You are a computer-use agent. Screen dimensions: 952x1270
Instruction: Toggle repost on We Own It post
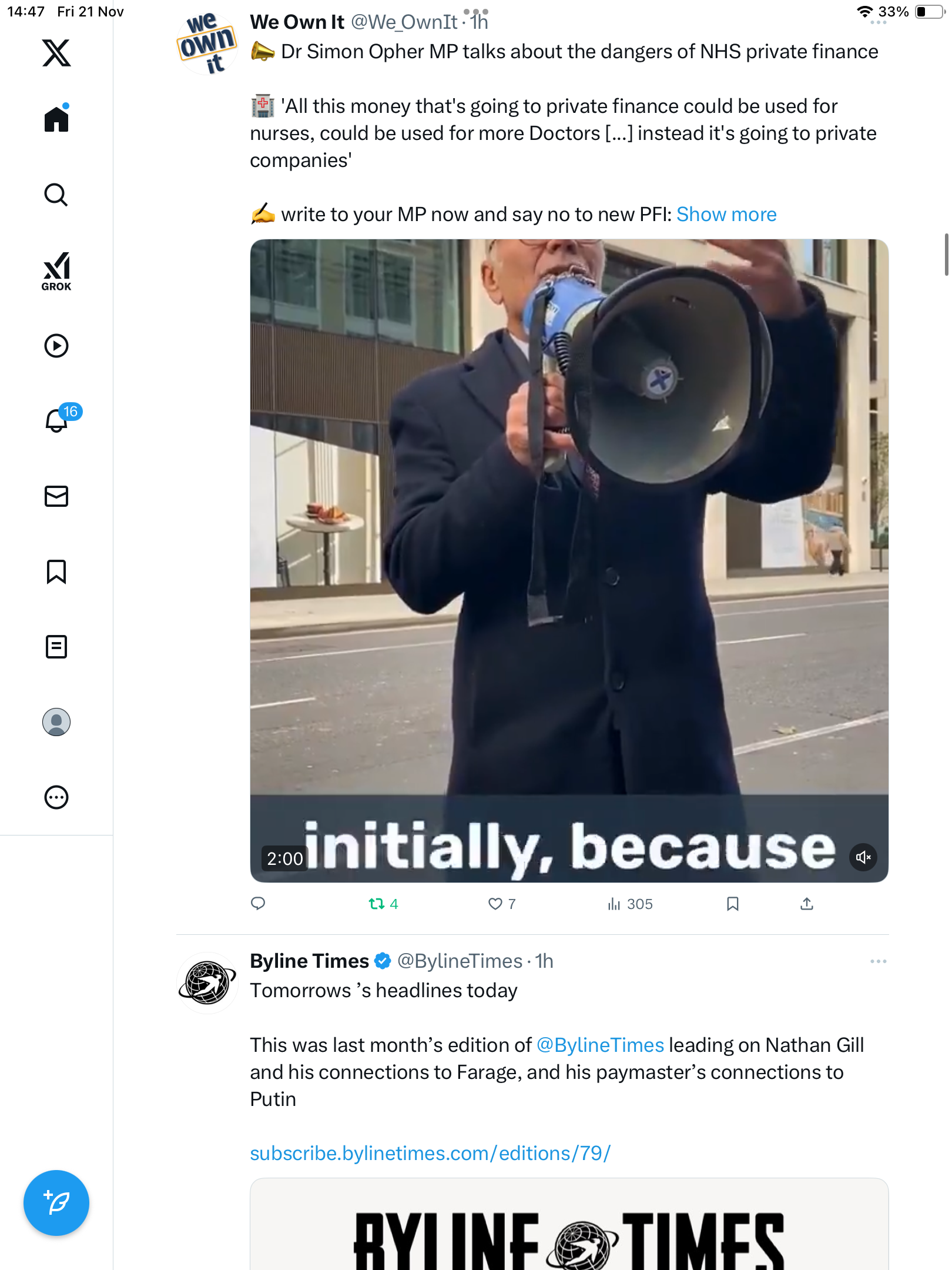(377, 904)
